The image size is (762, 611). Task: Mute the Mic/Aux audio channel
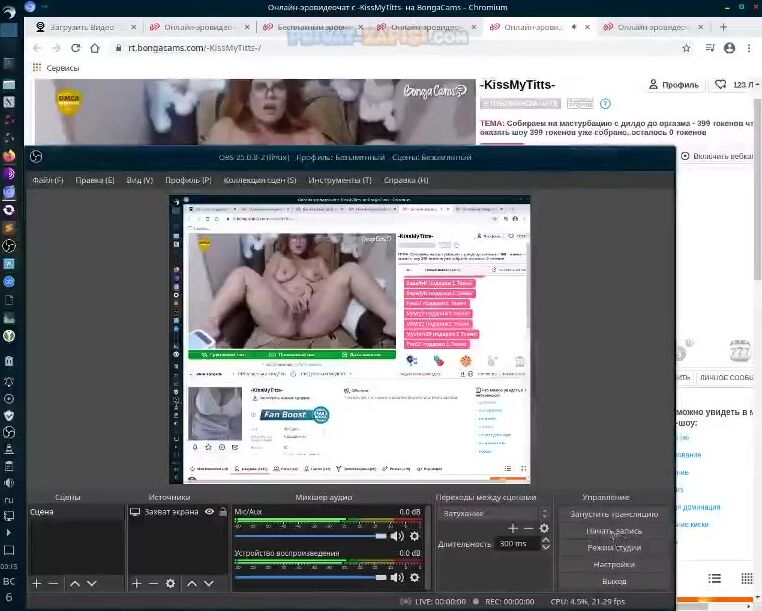click(397, 536)
